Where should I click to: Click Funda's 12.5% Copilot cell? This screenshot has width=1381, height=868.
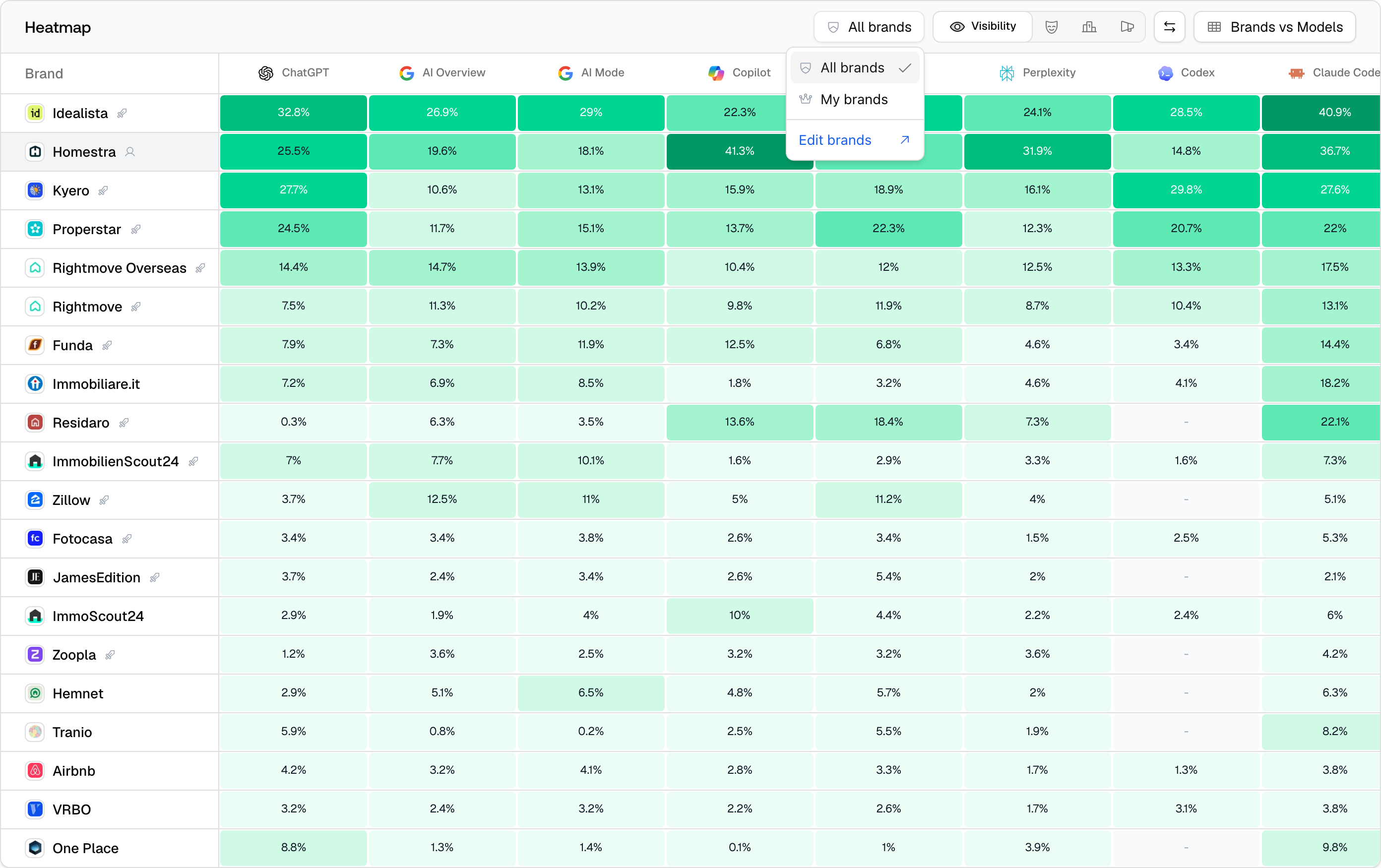point(740,345)
